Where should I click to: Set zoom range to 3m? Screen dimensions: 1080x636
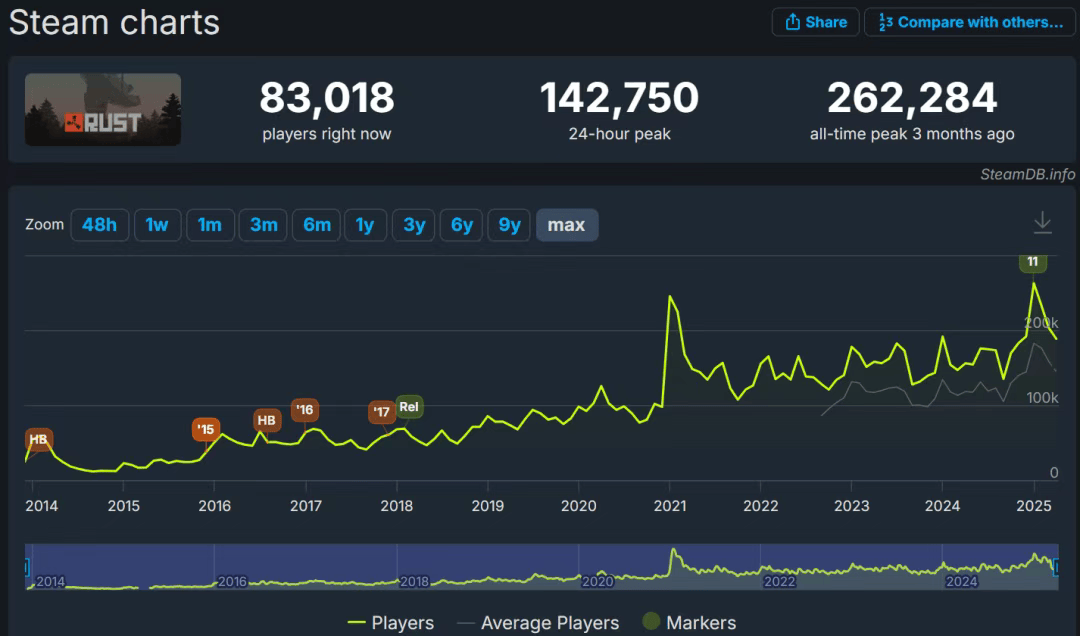coord(263,225)
